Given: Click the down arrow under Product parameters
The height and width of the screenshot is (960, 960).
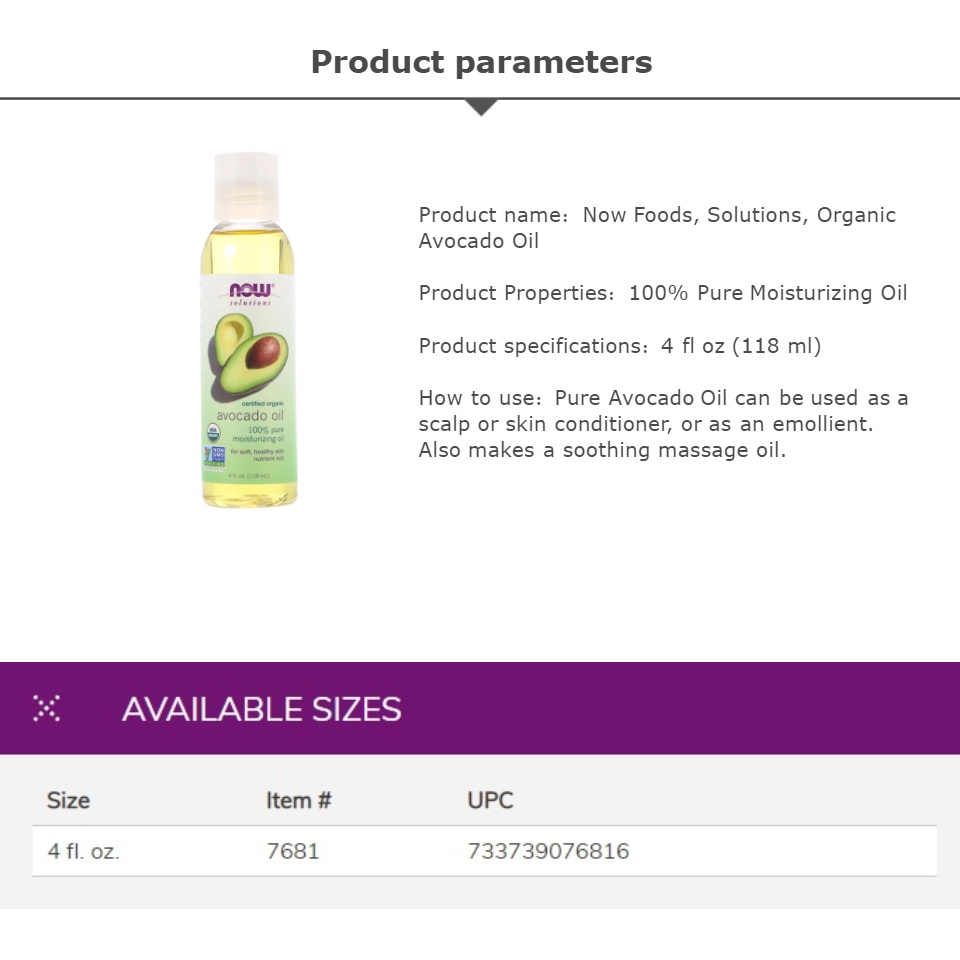Looking at the screenshot, I should point(481,108).
